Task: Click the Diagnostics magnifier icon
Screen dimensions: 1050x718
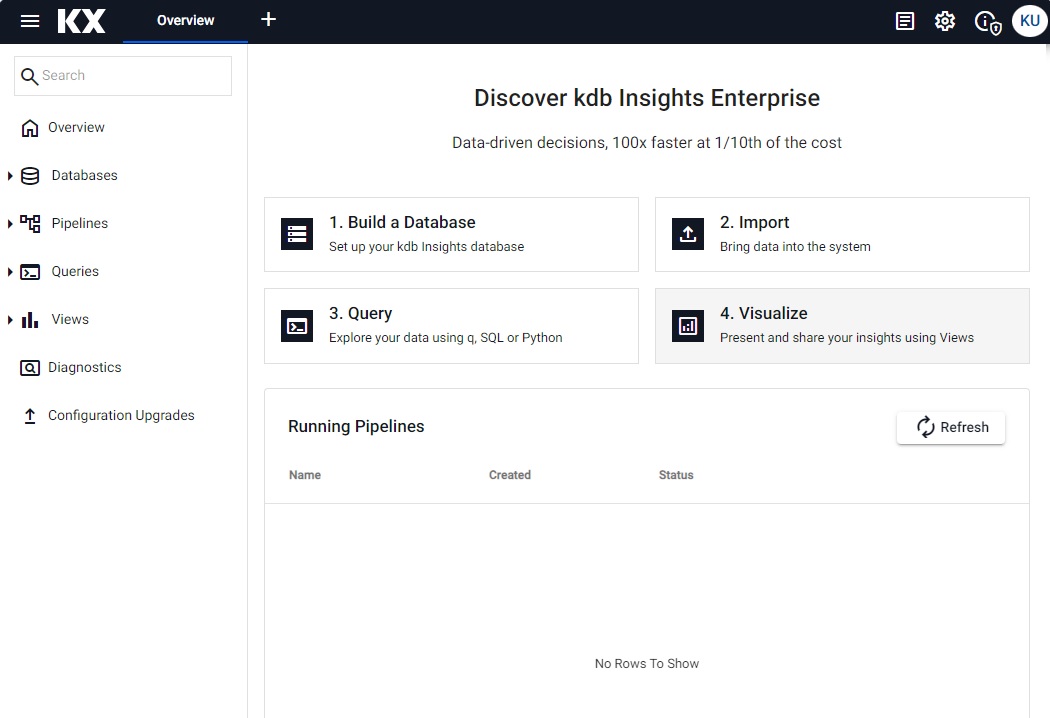Action: pyautogui.click(x=30, y=368)
